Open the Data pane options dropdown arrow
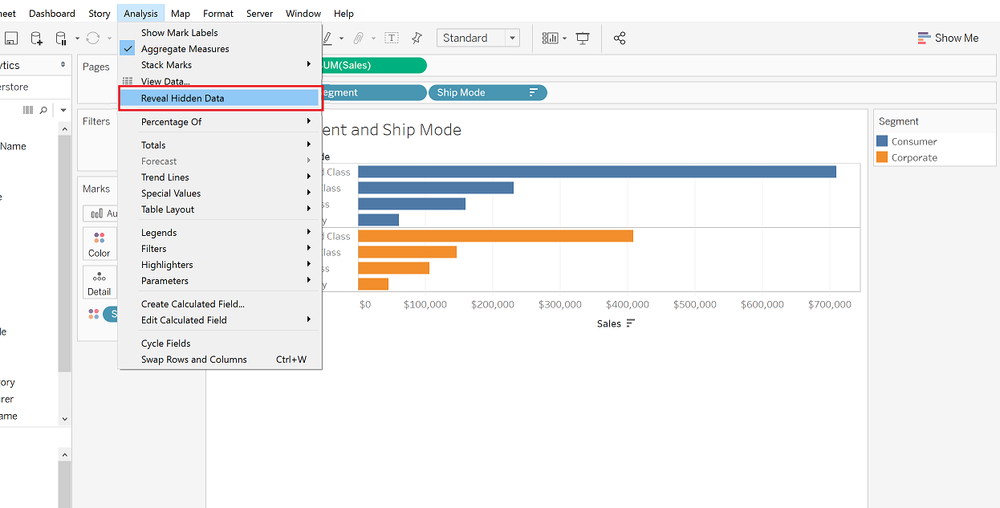1000x508 pixels. tap(63, 110)
